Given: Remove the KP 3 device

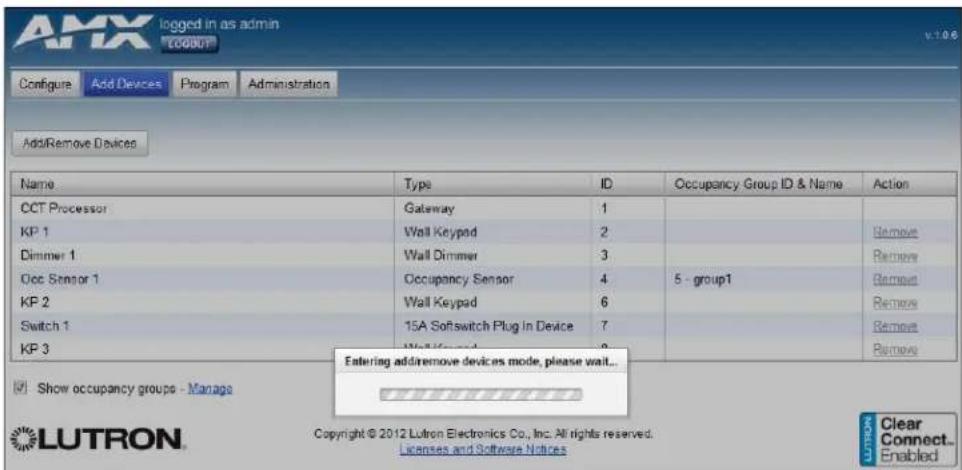Looking at the screenshot, I should tap(896, 349).
